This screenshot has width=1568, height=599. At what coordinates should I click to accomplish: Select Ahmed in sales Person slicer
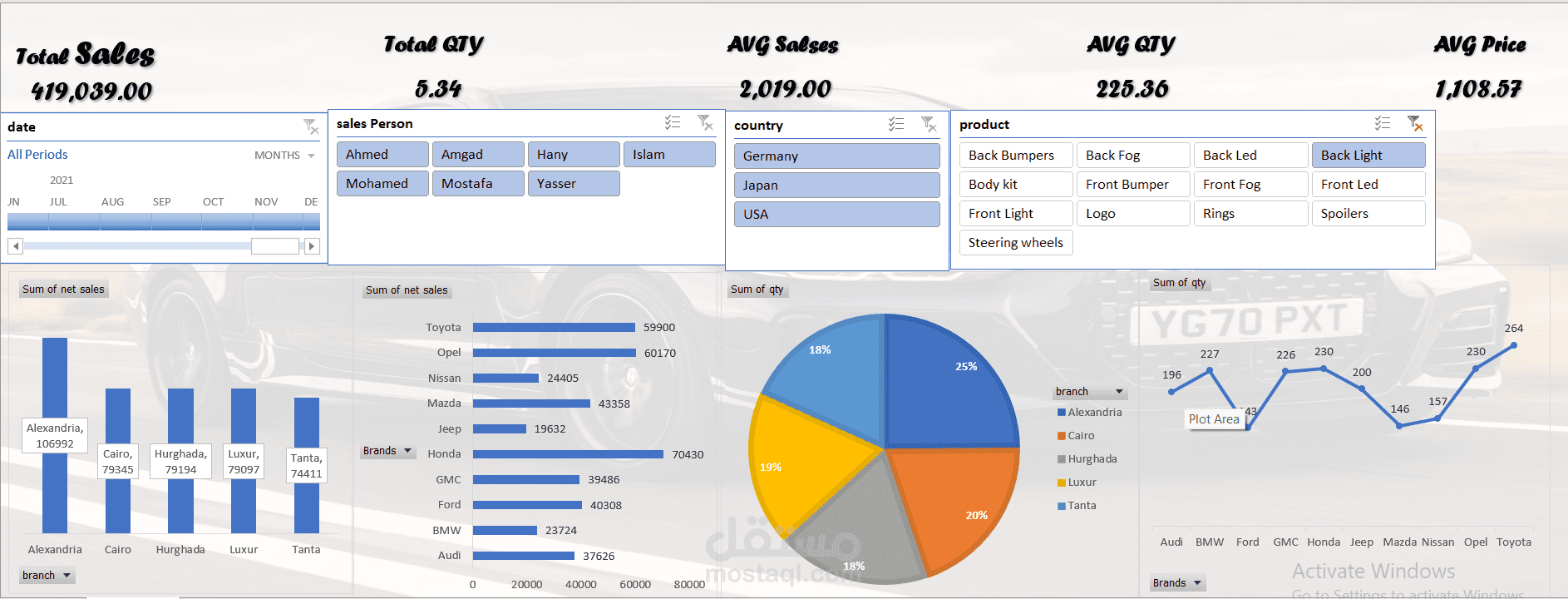pyautogui.click(x=382, y=155)
